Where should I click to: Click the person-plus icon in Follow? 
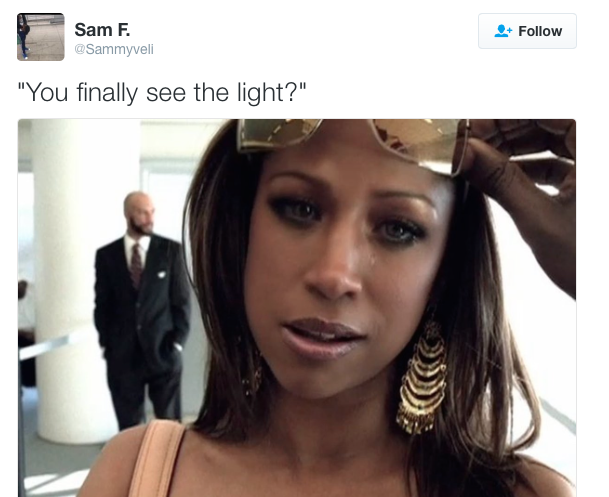pyautogui.click(x=503, y=31)
